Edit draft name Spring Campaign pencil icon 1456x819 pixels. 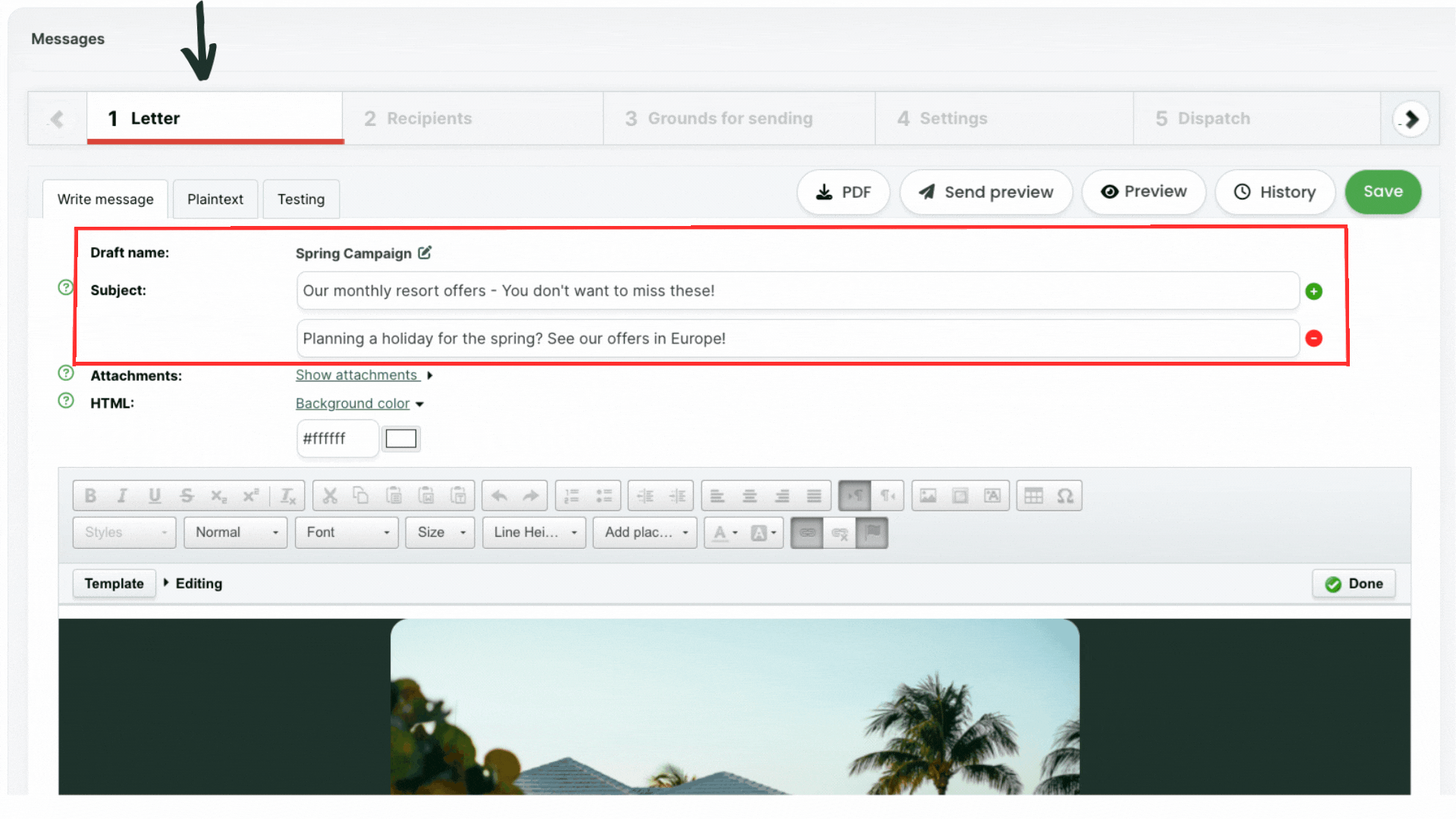tap(425, 253)
